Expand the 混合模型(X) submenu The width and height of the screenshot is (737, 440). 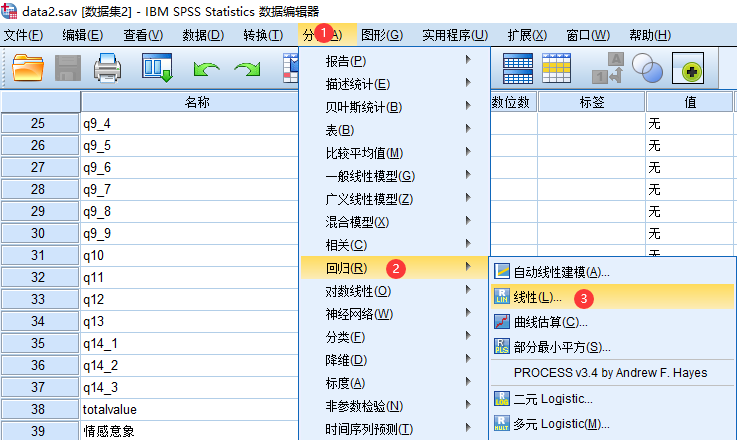(394, 221)
